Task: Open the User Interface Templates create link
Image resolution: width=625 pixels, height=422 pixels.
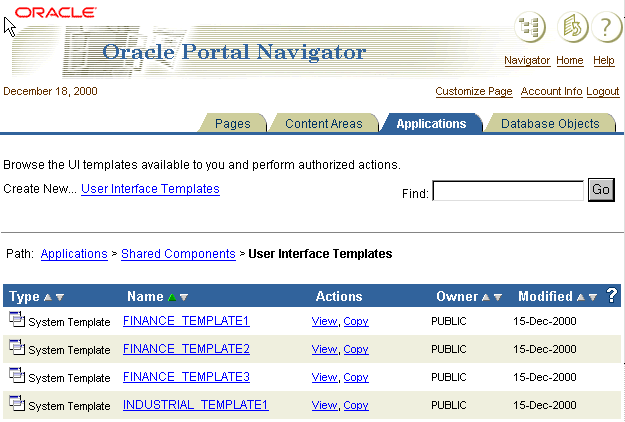Action: (150, 188)
